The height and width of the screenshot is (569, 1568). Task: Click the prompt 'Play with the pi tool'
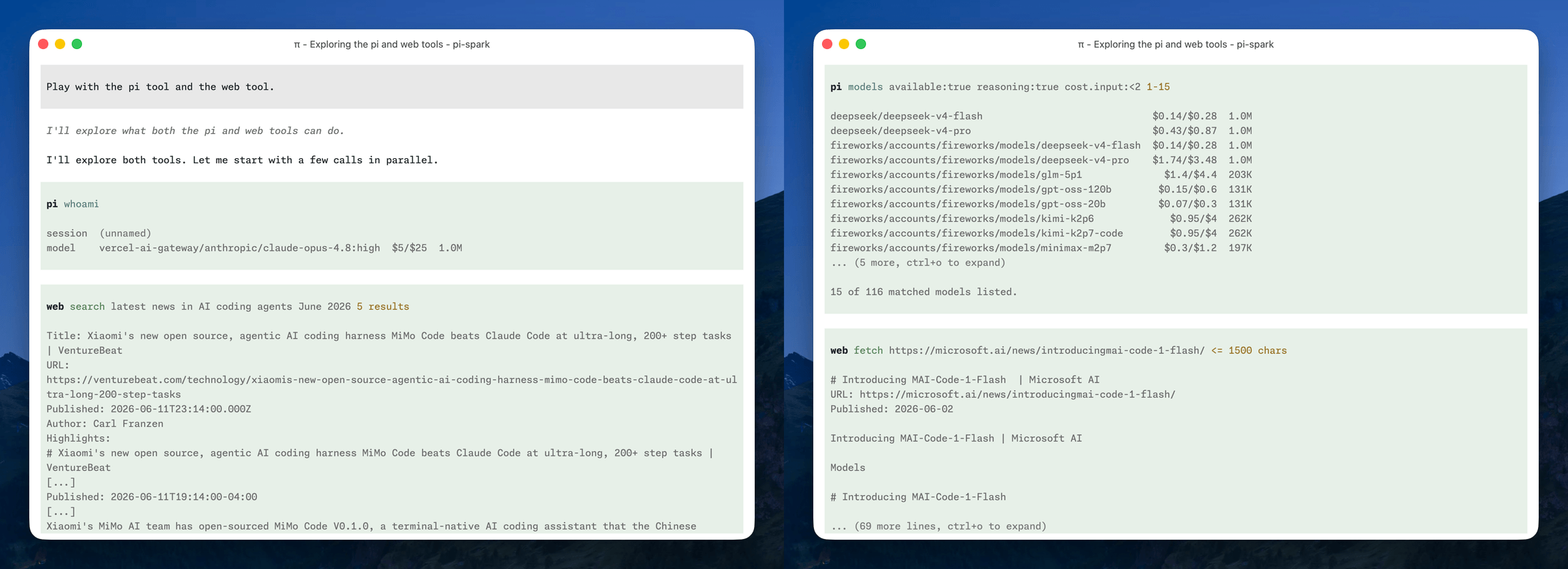pyautogui.click(x=160, y=86)
